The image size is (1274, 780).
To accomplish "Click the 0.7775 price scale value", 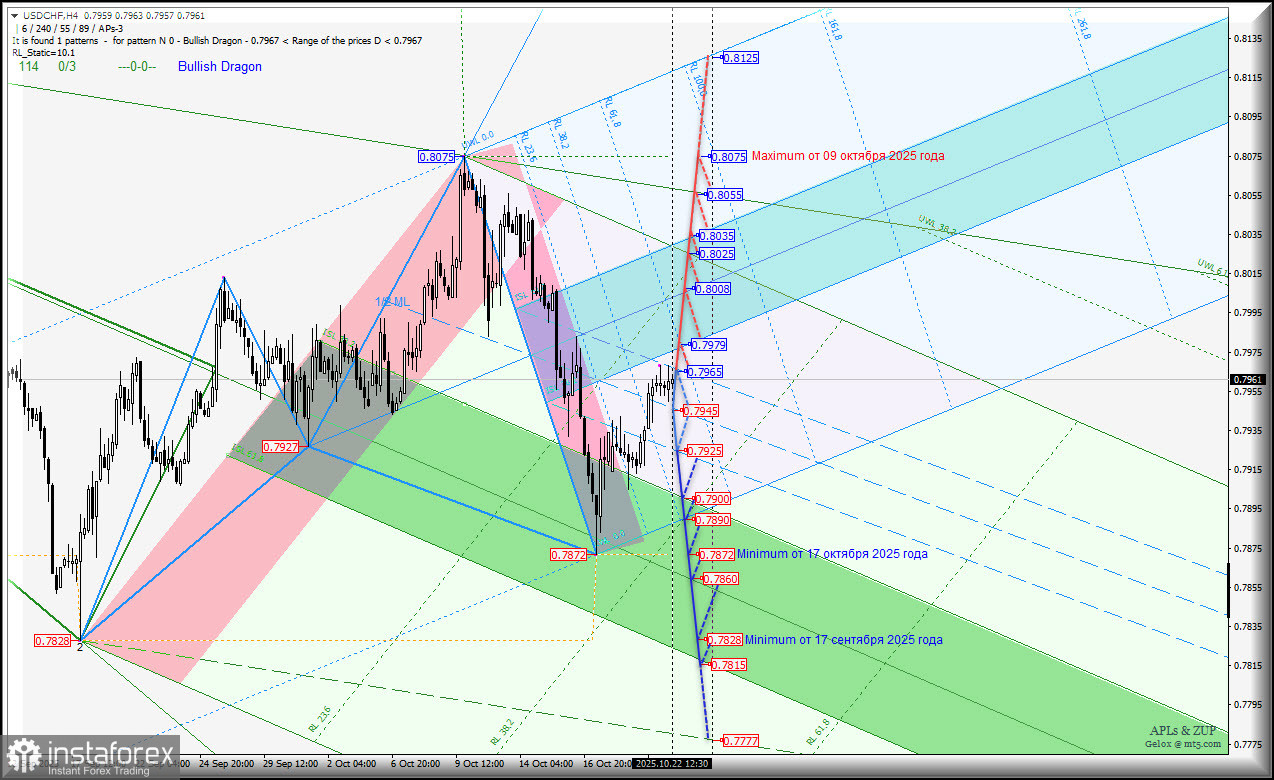I will click(1246, 745).
